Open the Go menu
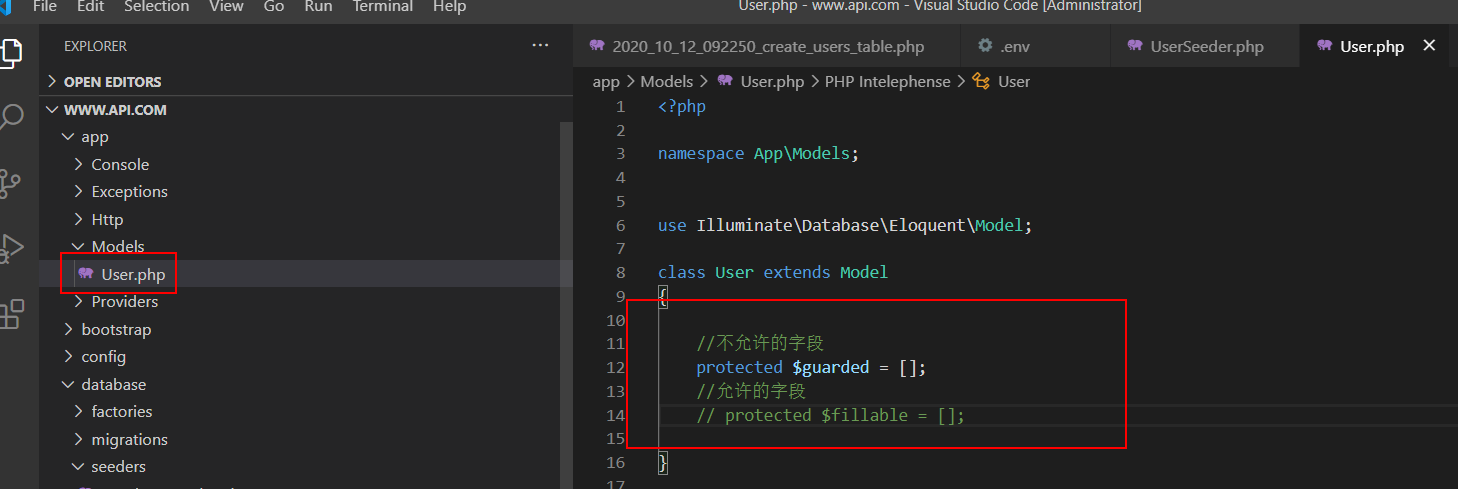The image size is (1458, 489). pos(274,6)
